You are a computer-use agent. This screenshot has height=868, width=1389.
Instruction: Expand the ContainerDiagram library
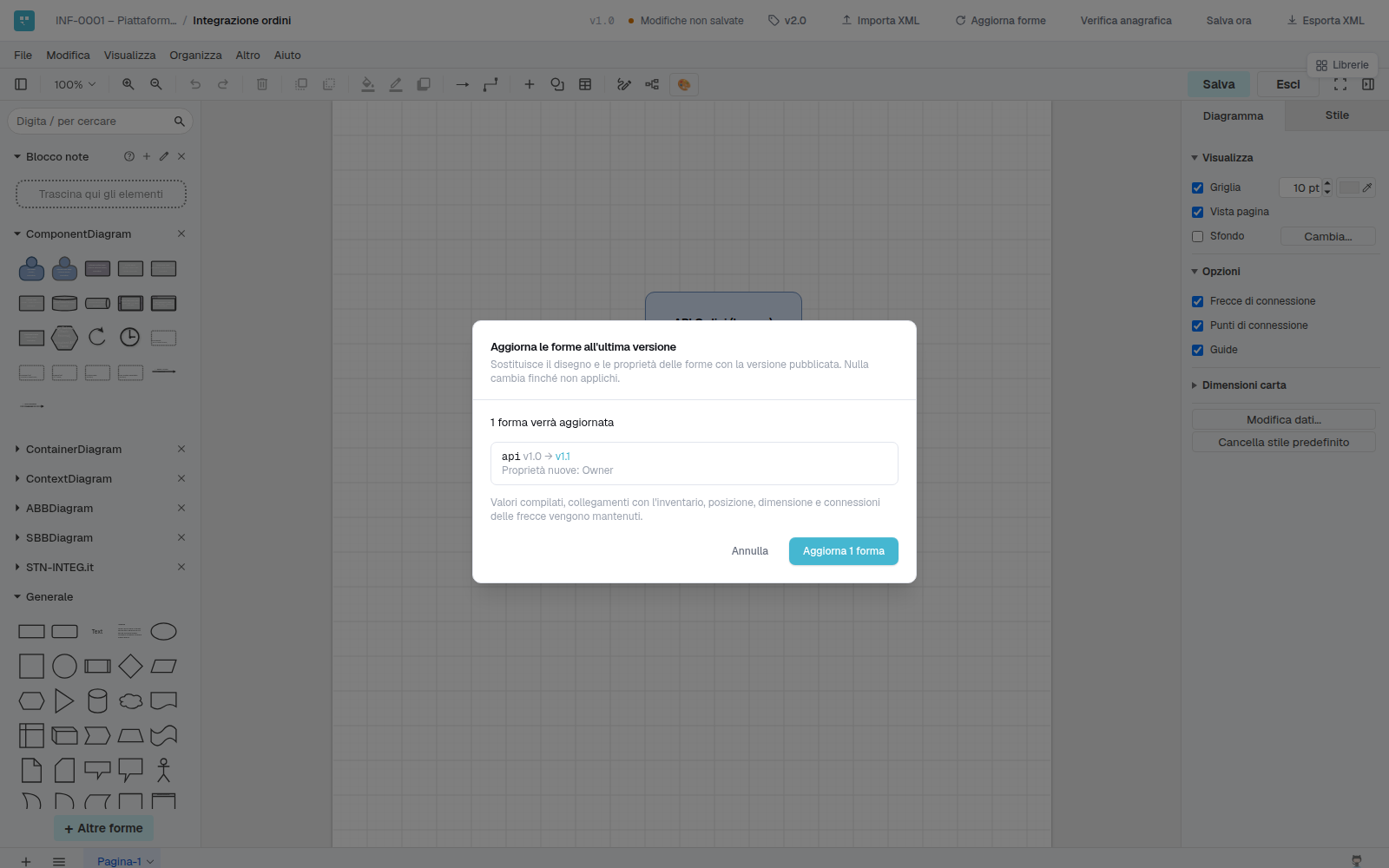(74, 449)
